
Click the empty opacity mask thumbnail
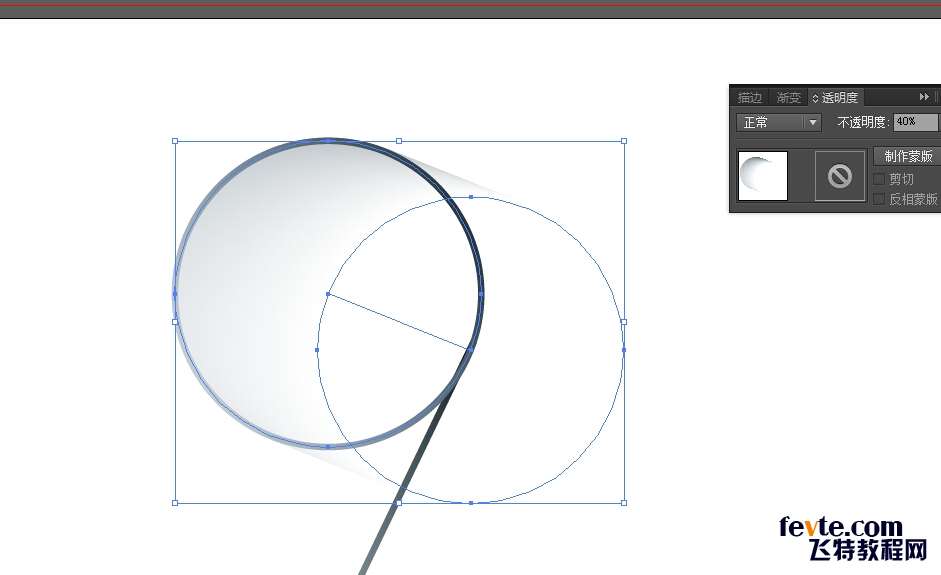click(840, 176)
